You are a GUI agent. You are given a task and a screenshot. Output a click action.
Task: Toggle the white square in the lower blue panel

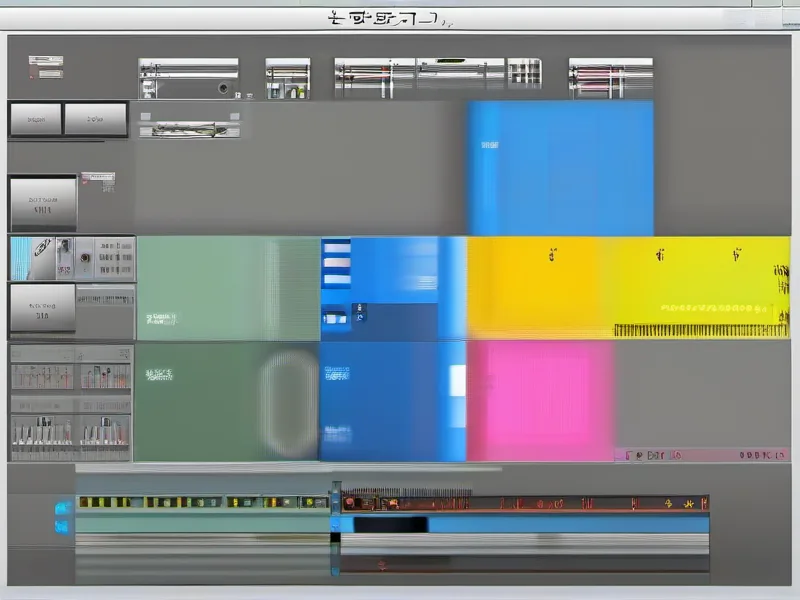tap(457, 380)
